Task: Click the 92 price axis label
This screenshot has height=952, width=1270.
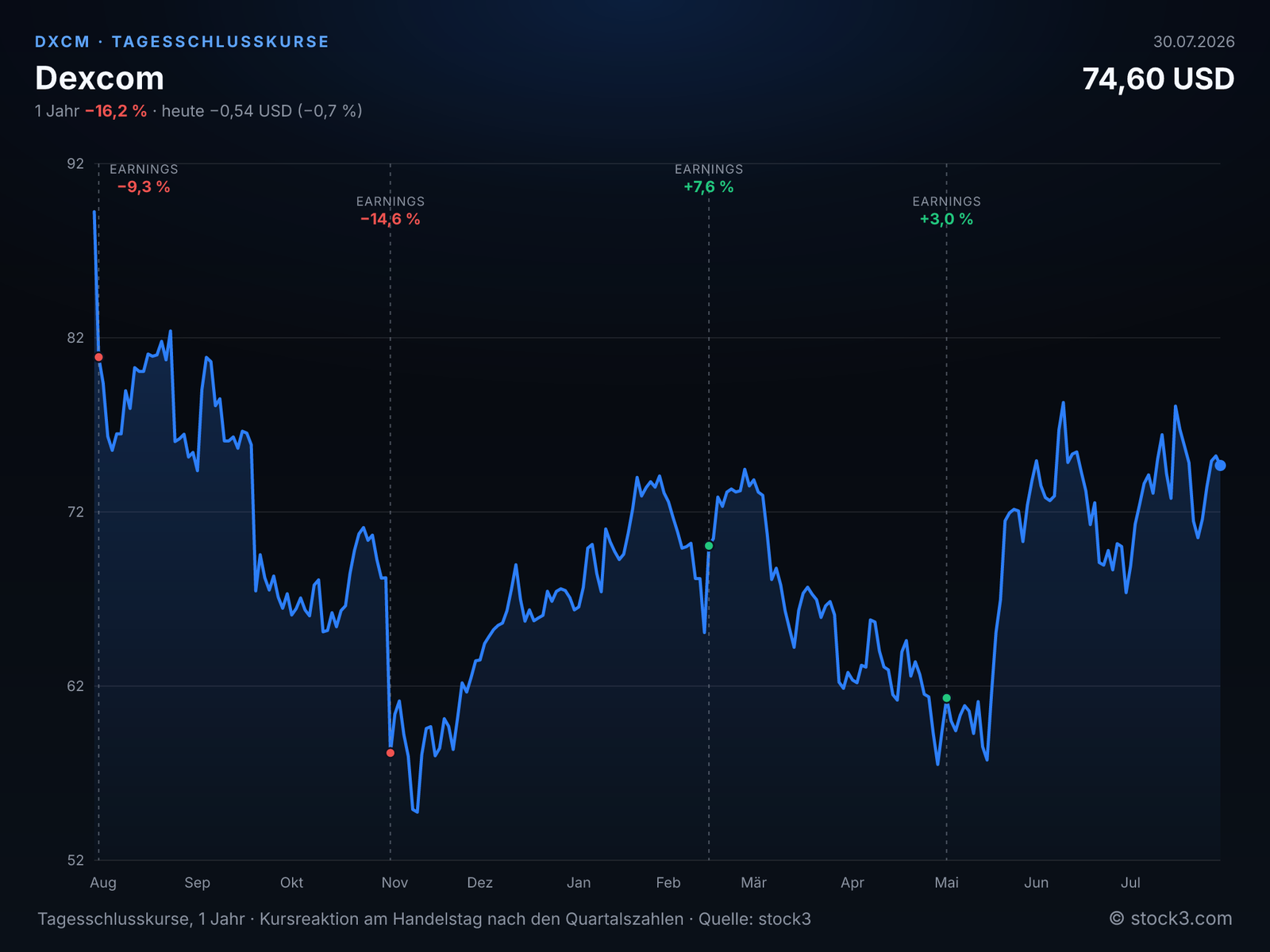Action: tap(75, 163)
